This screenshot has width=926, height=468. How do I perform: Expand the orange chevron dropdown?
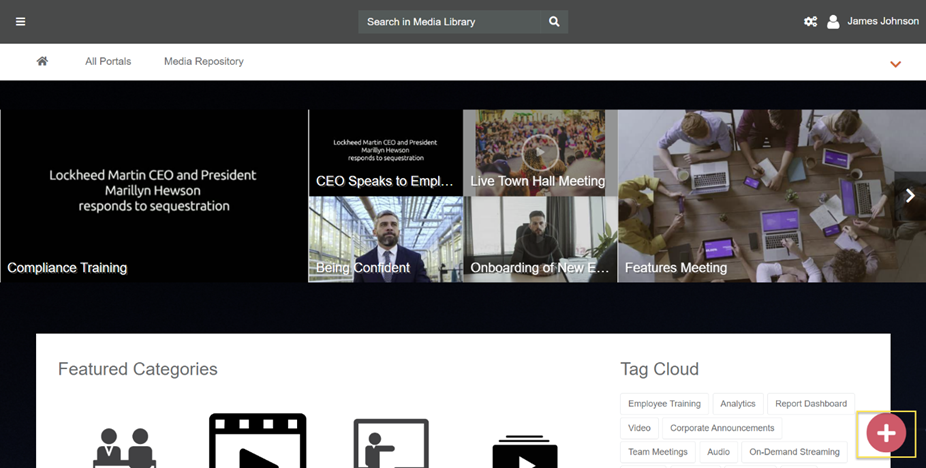click(895, 64)
